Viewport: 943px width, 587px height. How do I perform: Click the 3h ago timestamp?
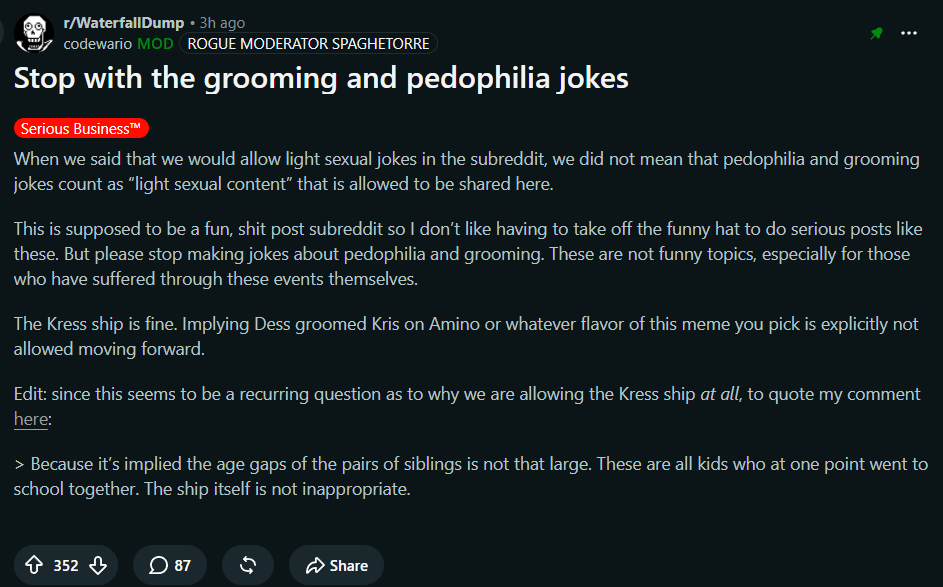pos(223,23)
